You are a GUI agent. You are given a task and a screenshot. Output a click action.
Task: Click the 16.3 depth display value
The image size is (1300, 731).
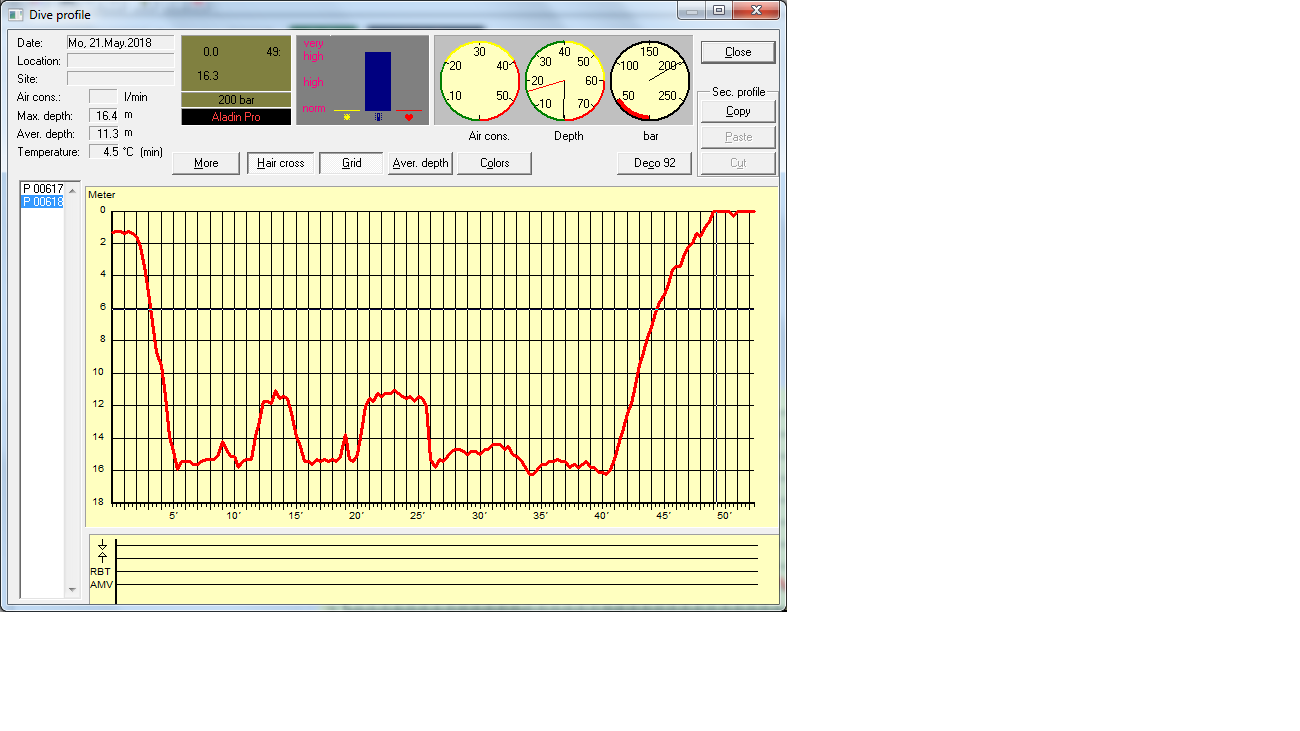tap(207, 76)
